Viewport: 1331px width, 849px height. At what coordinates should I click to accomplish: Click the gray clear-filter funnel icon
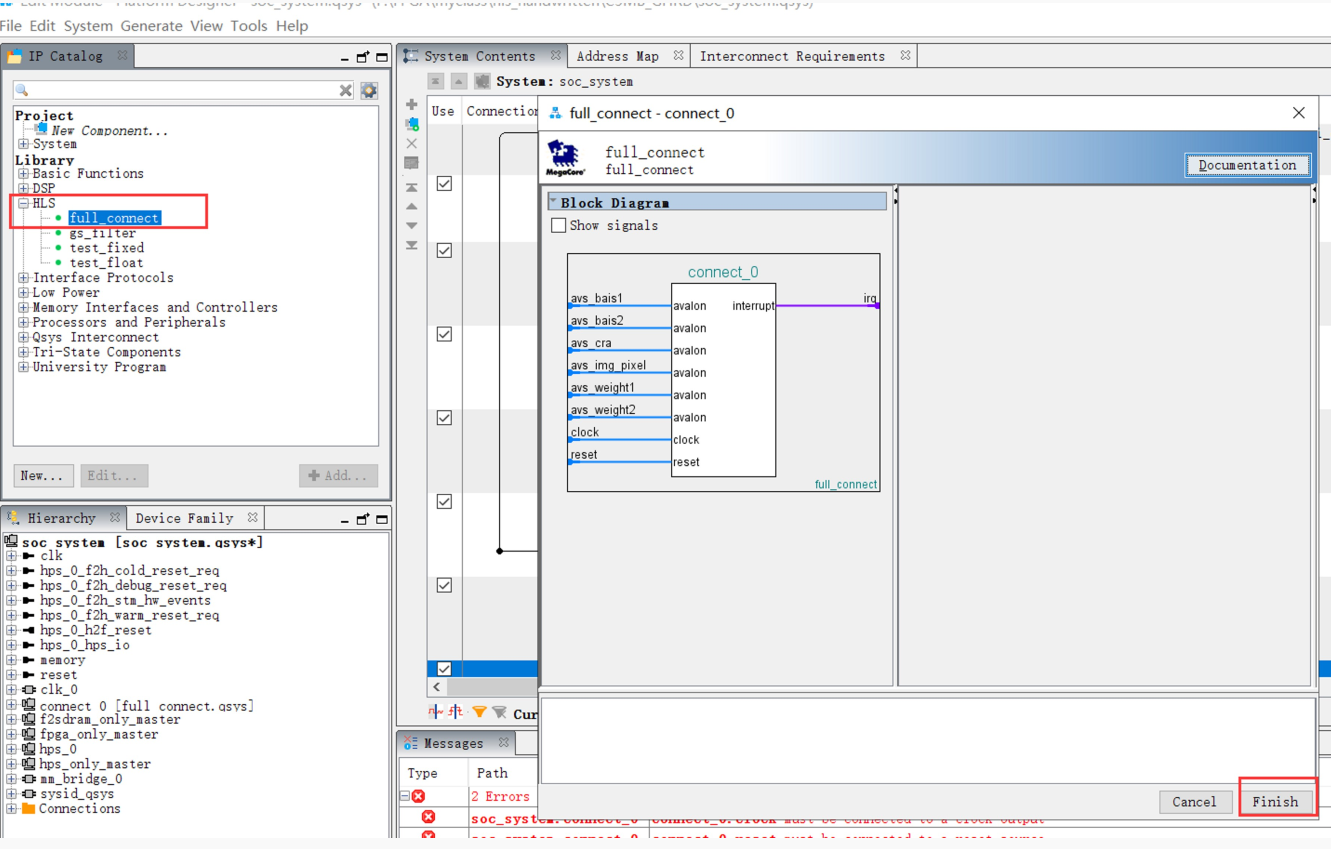499,712
